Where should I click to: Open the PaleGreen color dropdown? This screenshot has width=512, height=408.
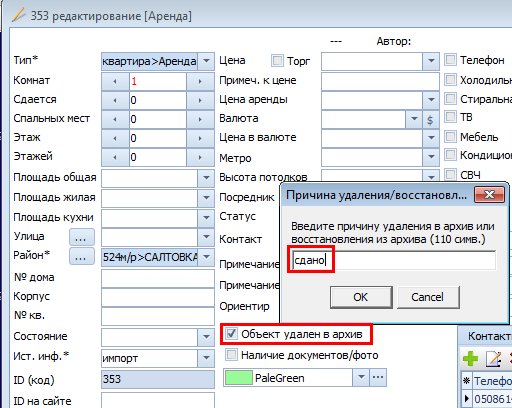point(361,378)
